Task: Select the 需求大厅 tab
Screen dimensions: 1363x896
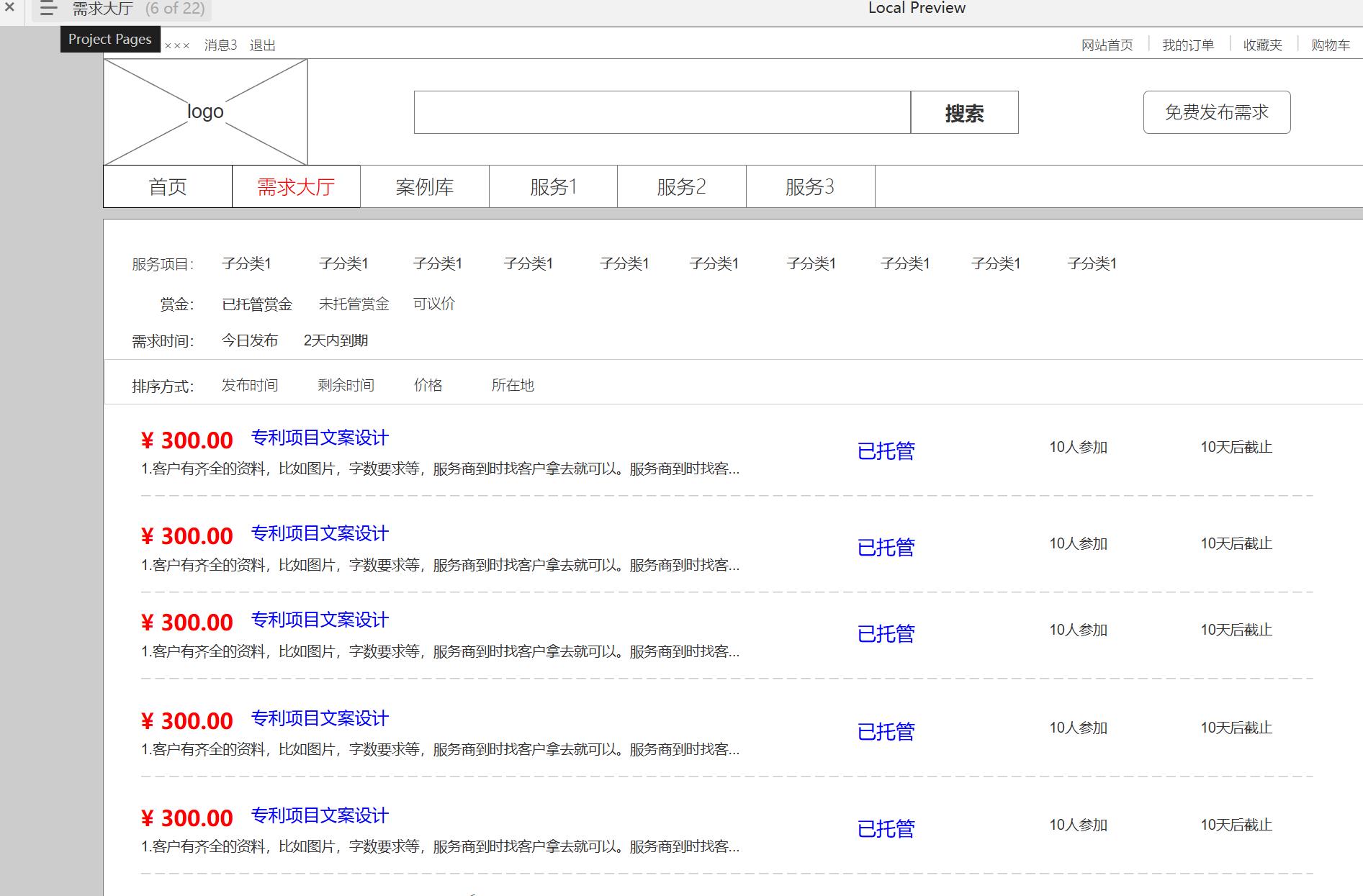Action: [296, 187]
